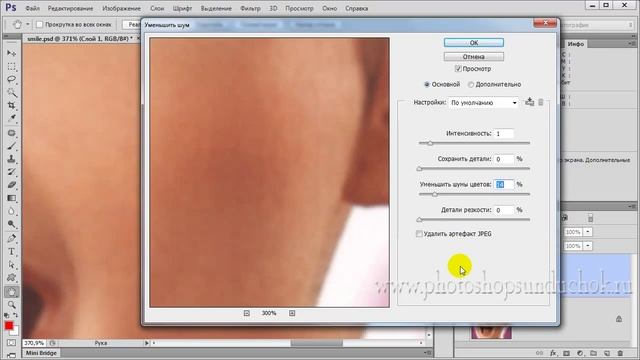Select the Healing Brush tool

[11, 133]
